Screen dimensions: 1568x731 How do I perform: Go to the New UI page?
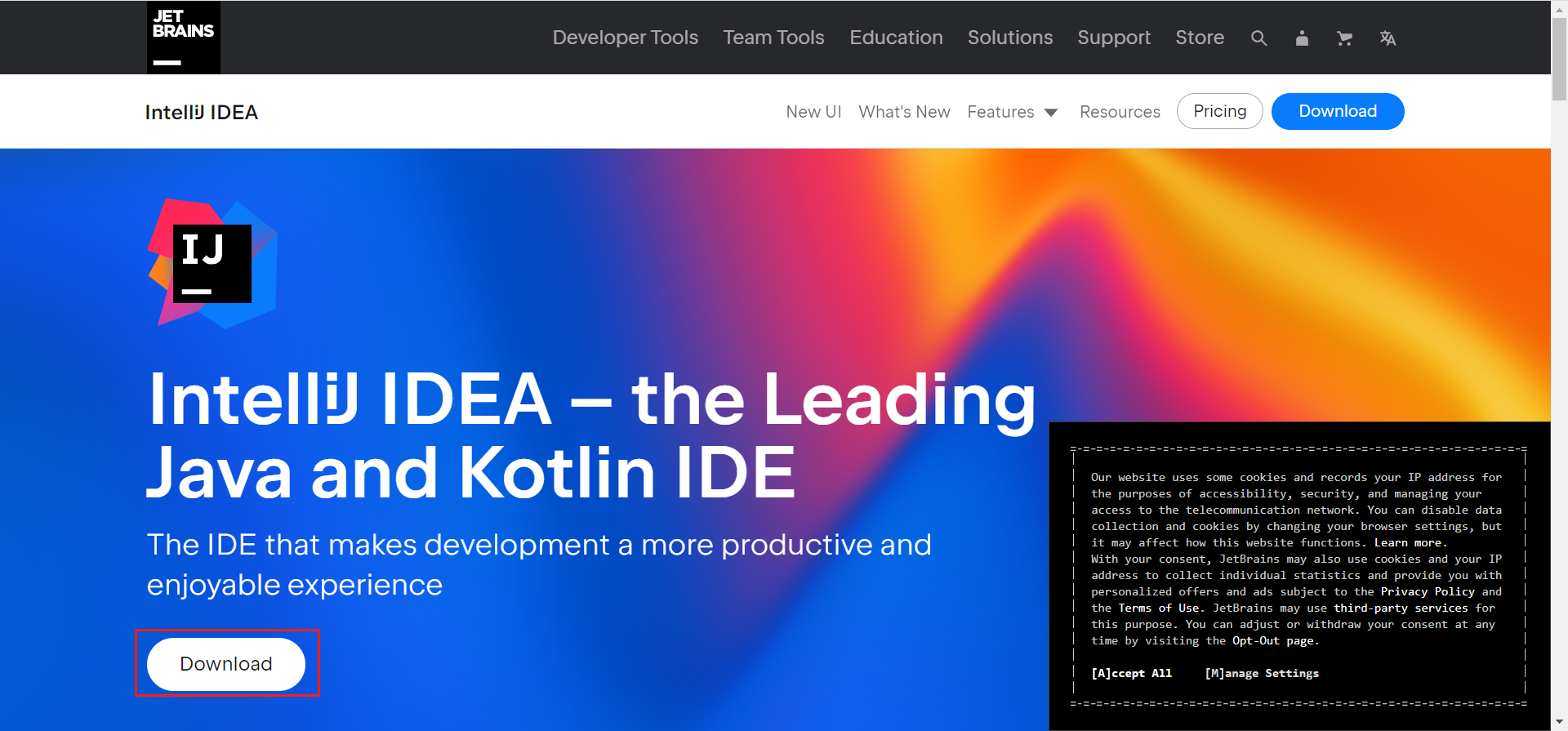tap(813, 112)
